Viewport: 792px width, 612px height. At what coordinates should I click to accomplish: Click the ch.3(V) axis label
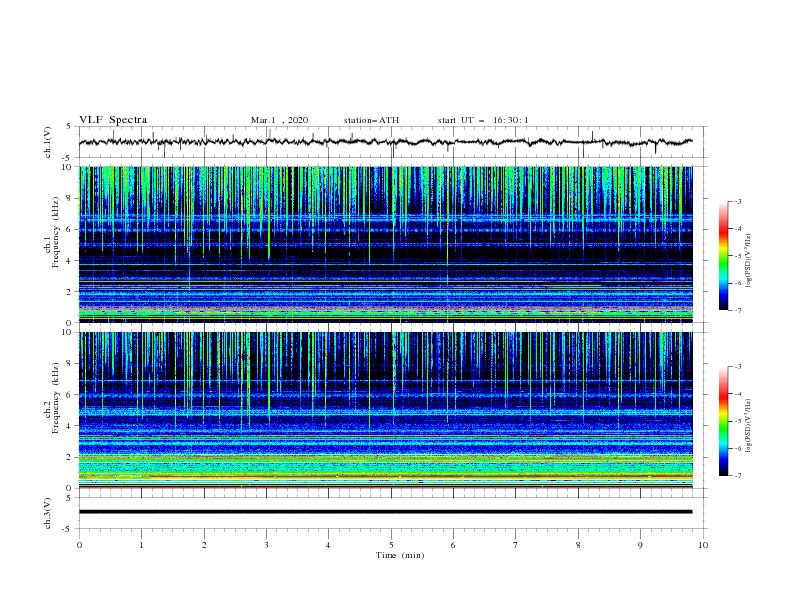point(48,513)
